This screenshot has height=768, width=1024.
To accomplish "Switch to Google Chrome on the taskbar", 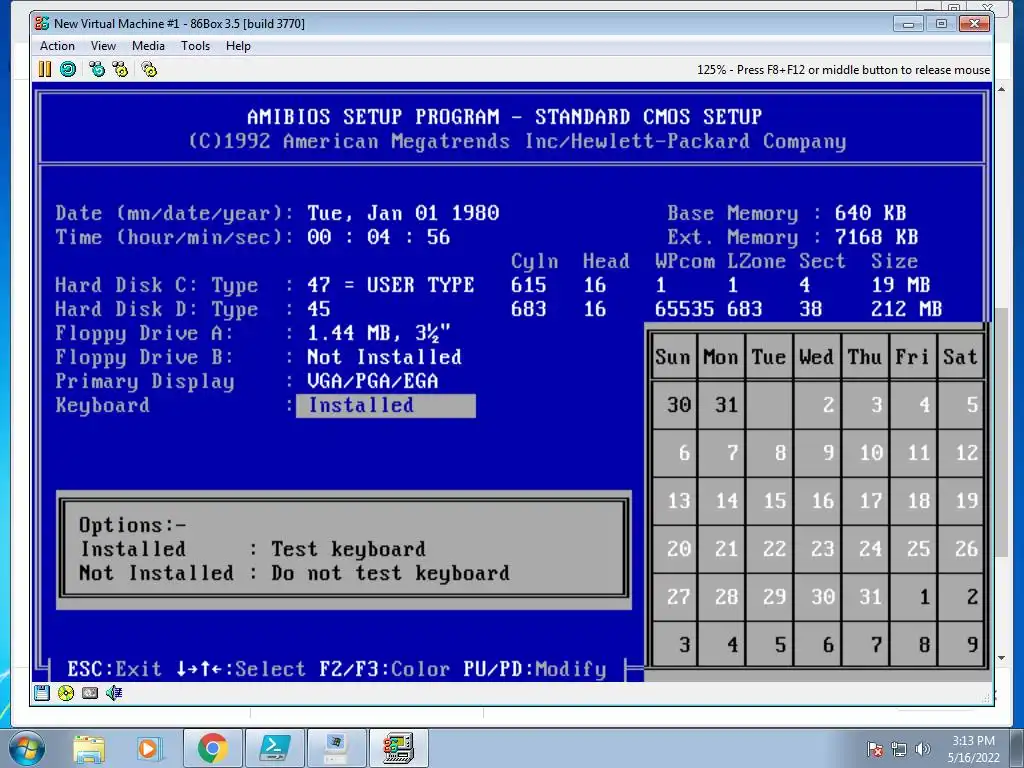I will pos(212,748).
